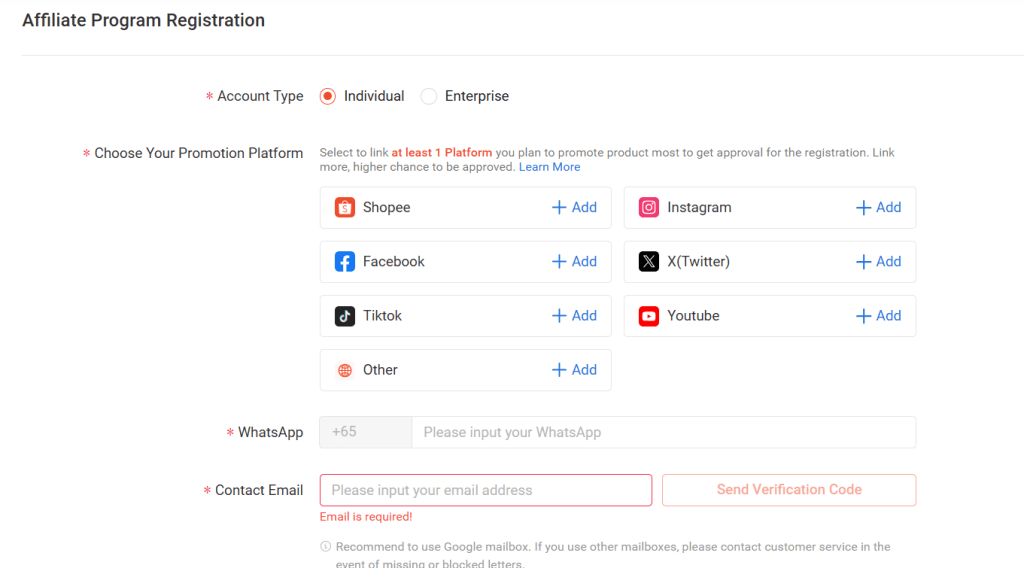Add Instagram as promotion platform

(878, 208)
